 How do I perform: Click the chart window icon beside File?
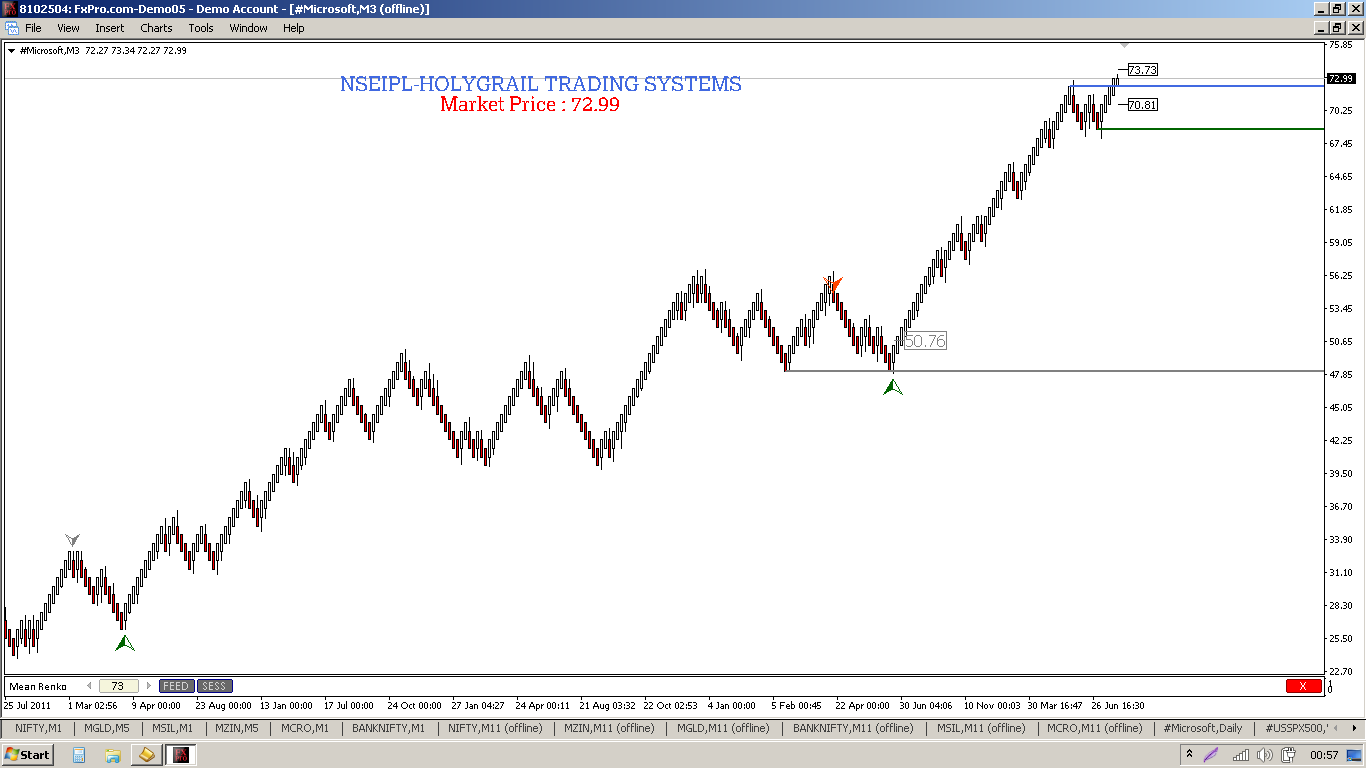pos(10,28)
